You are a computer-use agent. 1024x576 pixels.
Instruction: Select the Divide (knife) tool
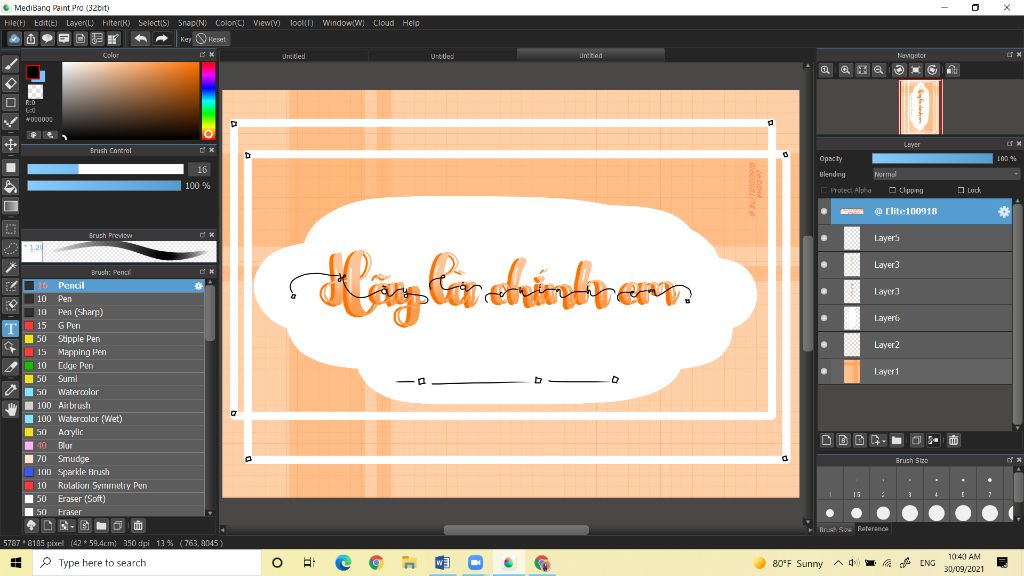(x=10, y=368)
